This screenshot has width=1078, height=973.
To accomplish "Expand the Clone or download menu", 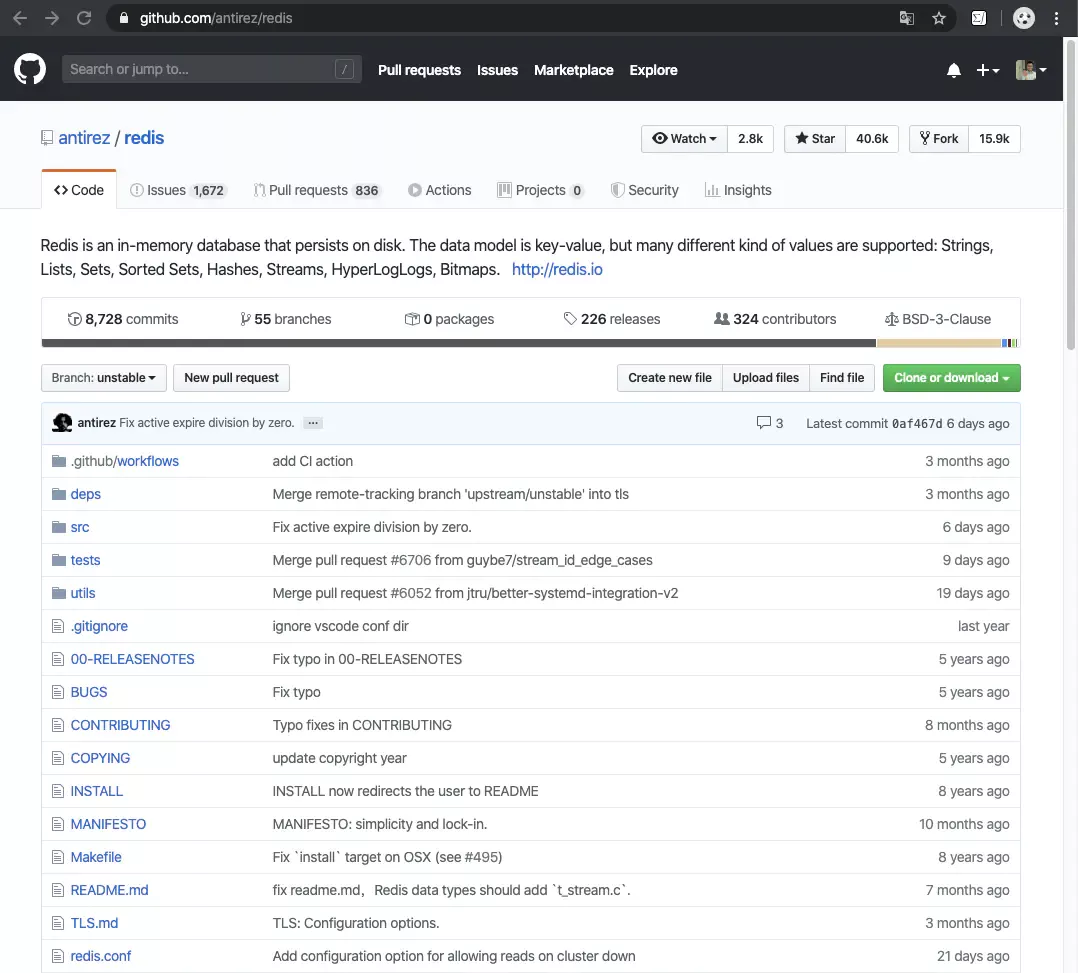I will tap(951, 378).
